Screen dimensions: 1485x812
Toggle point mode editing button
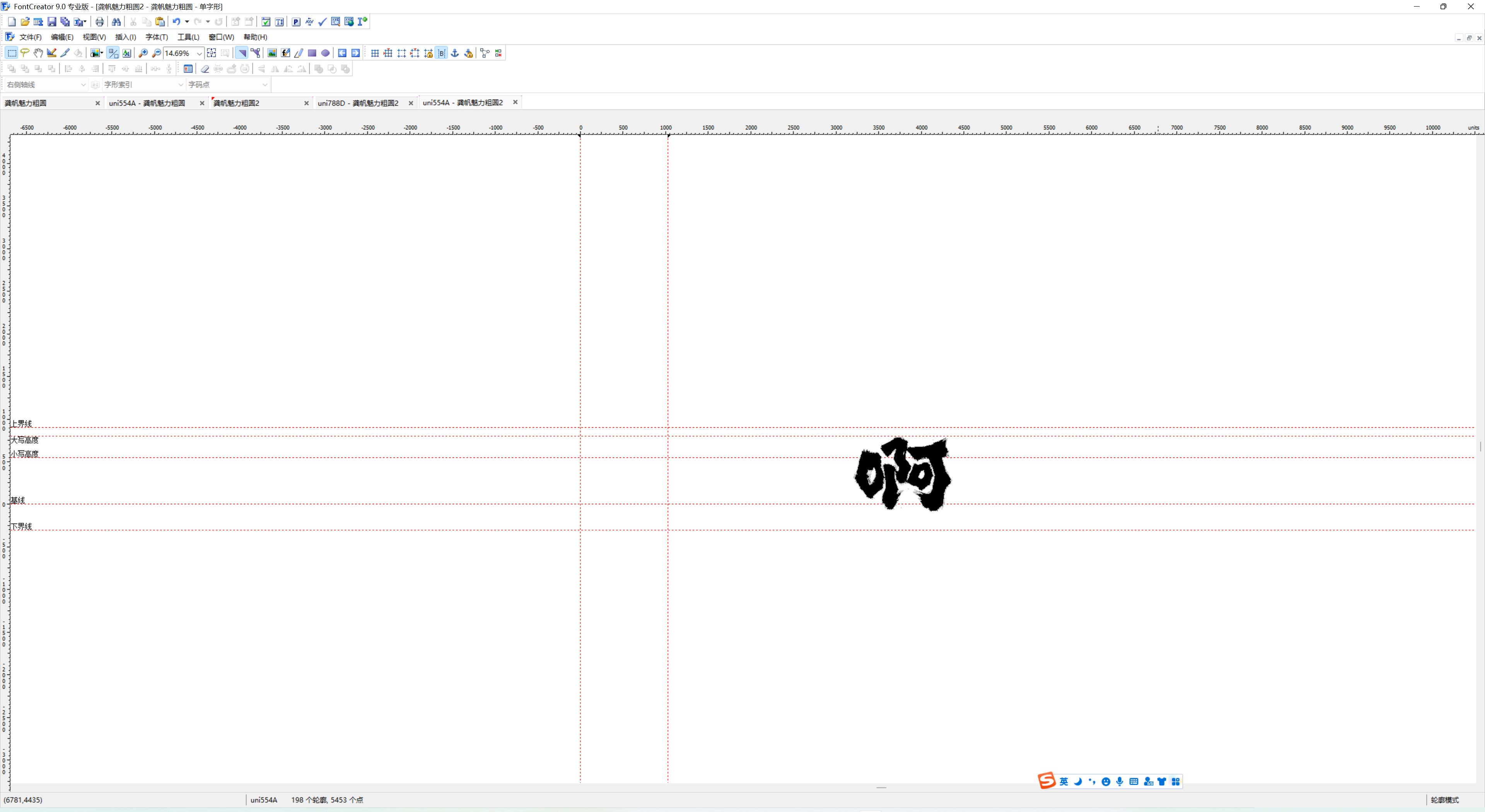point(255,53)
